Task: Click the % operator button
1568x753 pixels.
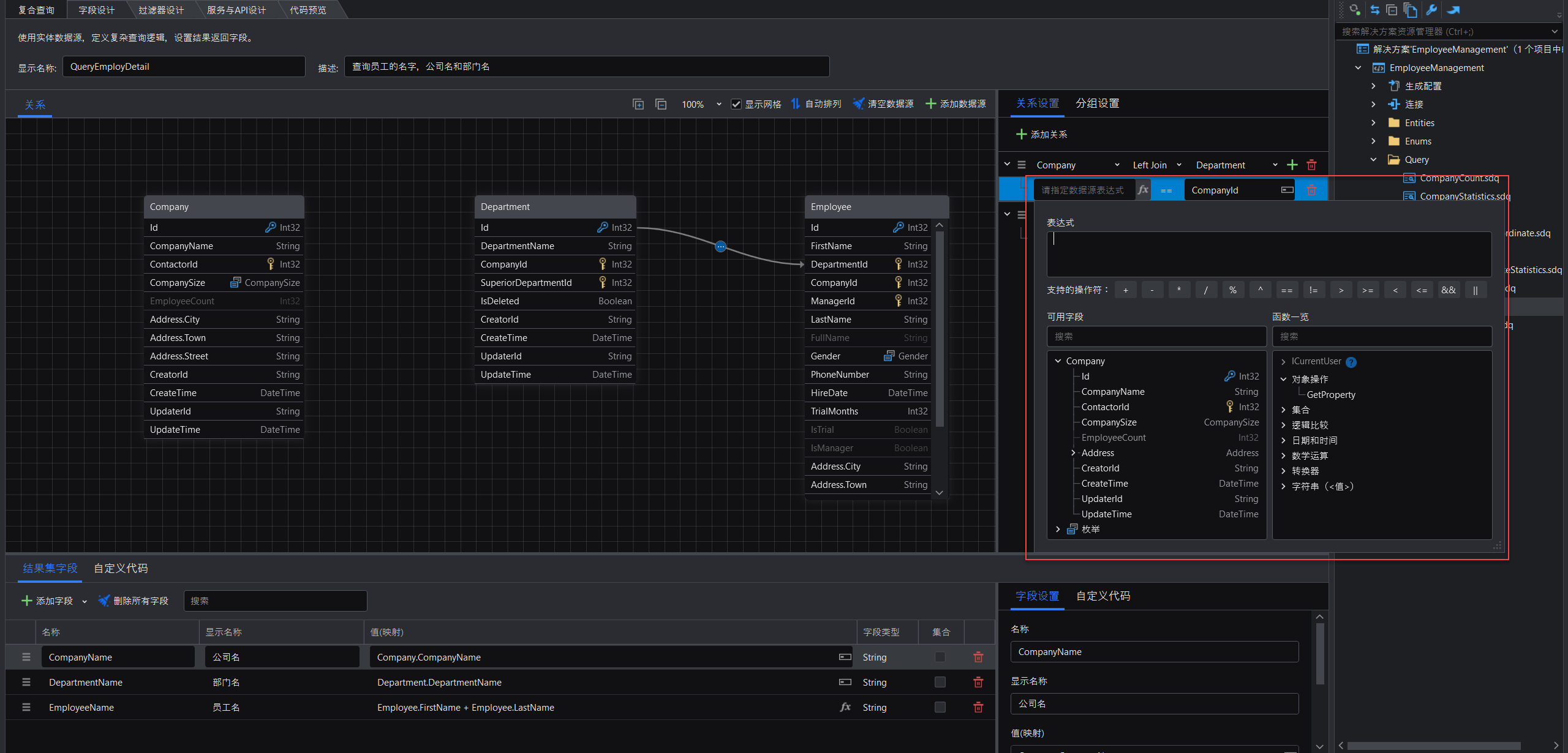Action: pyautogui.click(x=1233, y=290)
